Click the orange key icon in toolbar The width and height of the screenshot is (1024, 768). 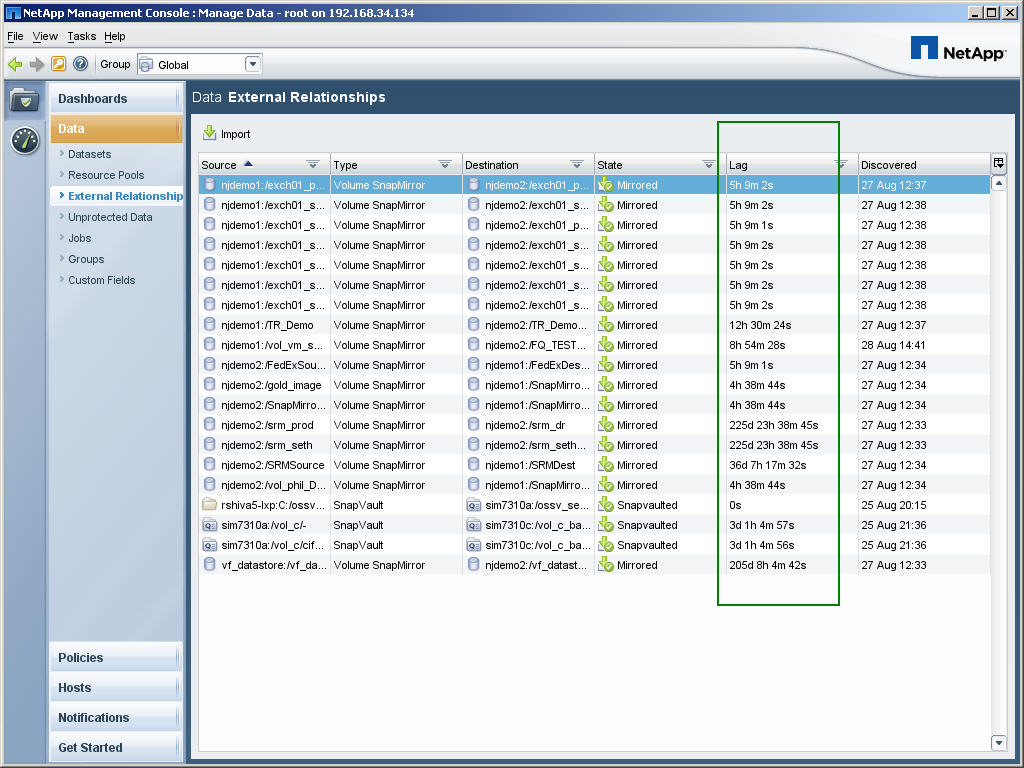point(59,64)
